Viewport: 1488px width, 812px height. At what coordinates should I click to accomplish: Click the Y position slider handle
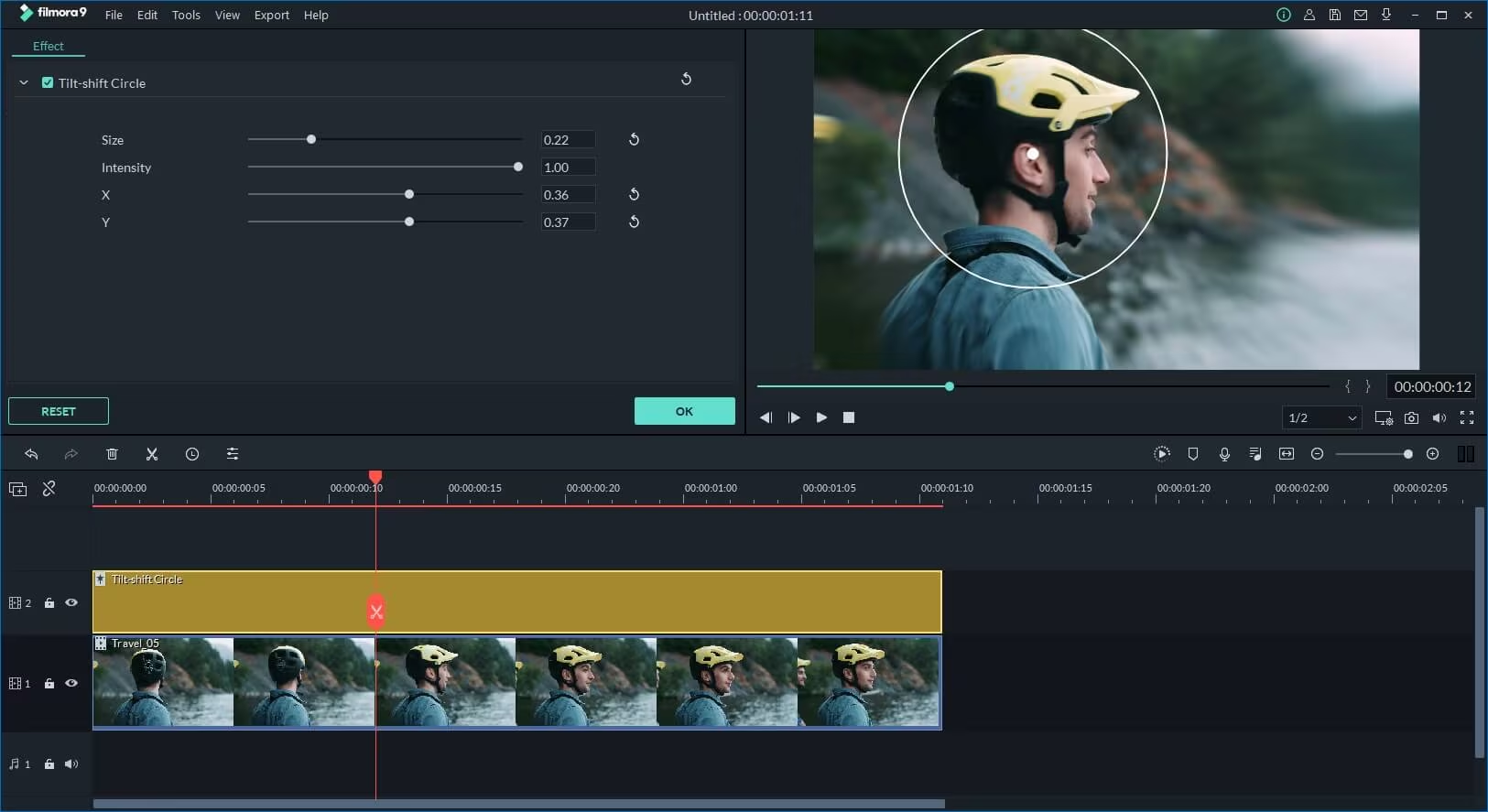point(409,222)
